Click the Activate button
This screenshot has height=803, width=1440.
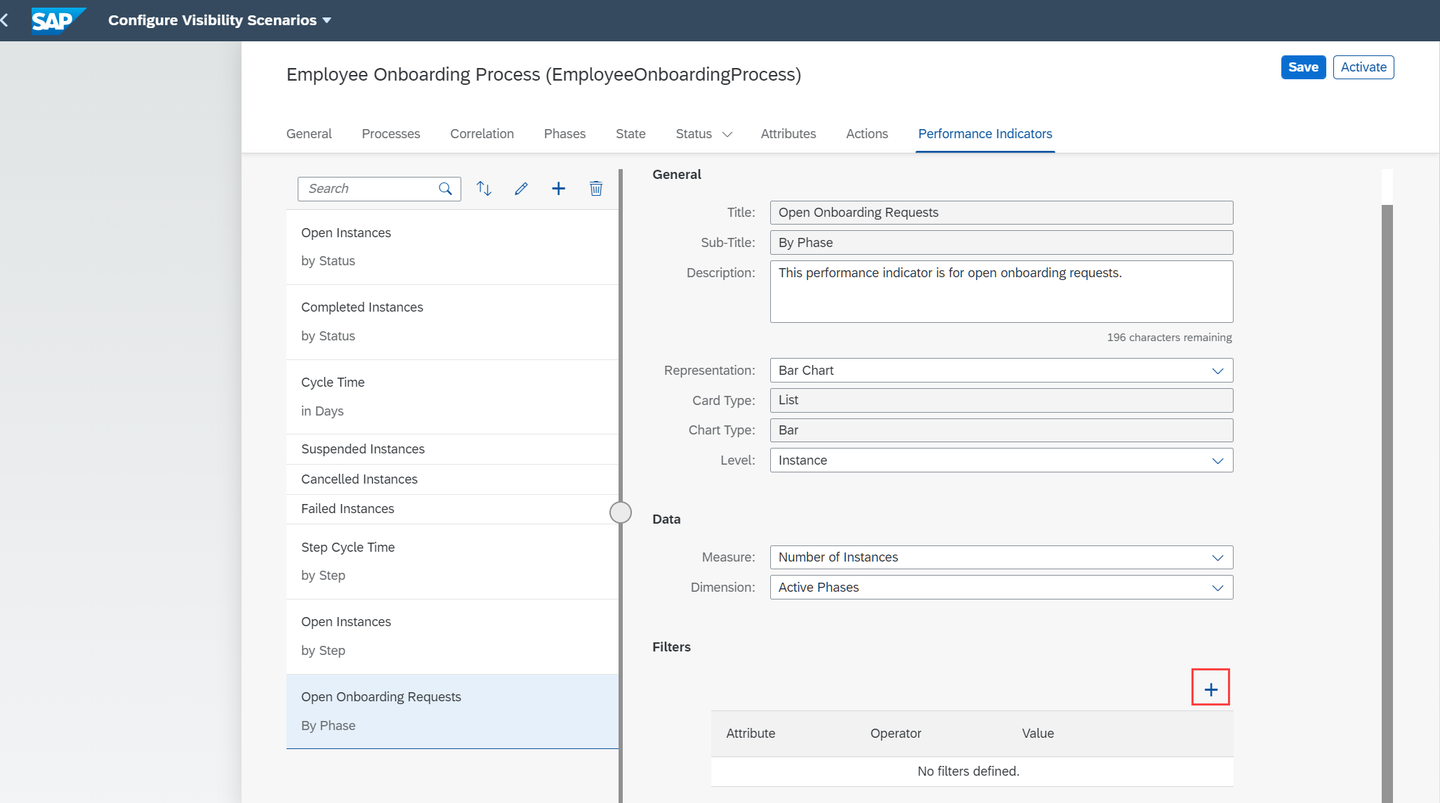point(1364,67)
